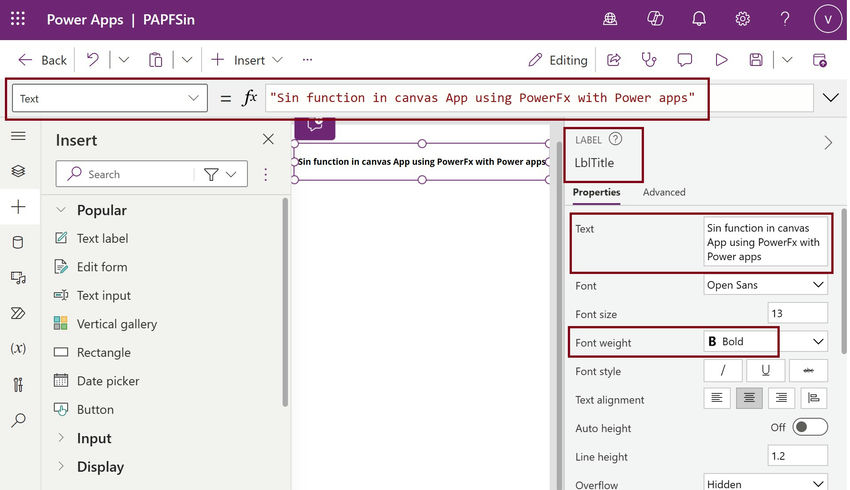Open the Copilot icon in header
Image resolution: width=850 pixels, height=490 pixels.
pos(655,19)
